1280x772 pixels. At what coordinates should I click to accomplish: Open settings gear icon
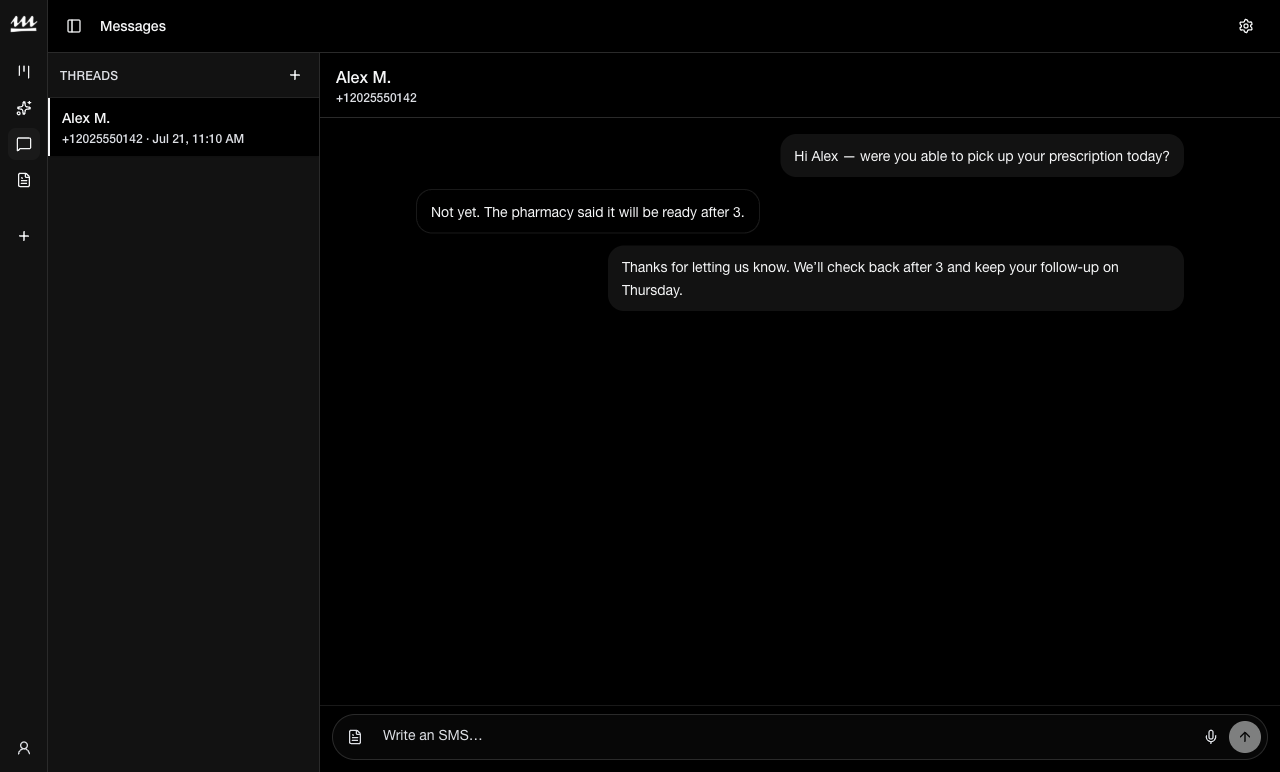click(x=1246, y=26)
